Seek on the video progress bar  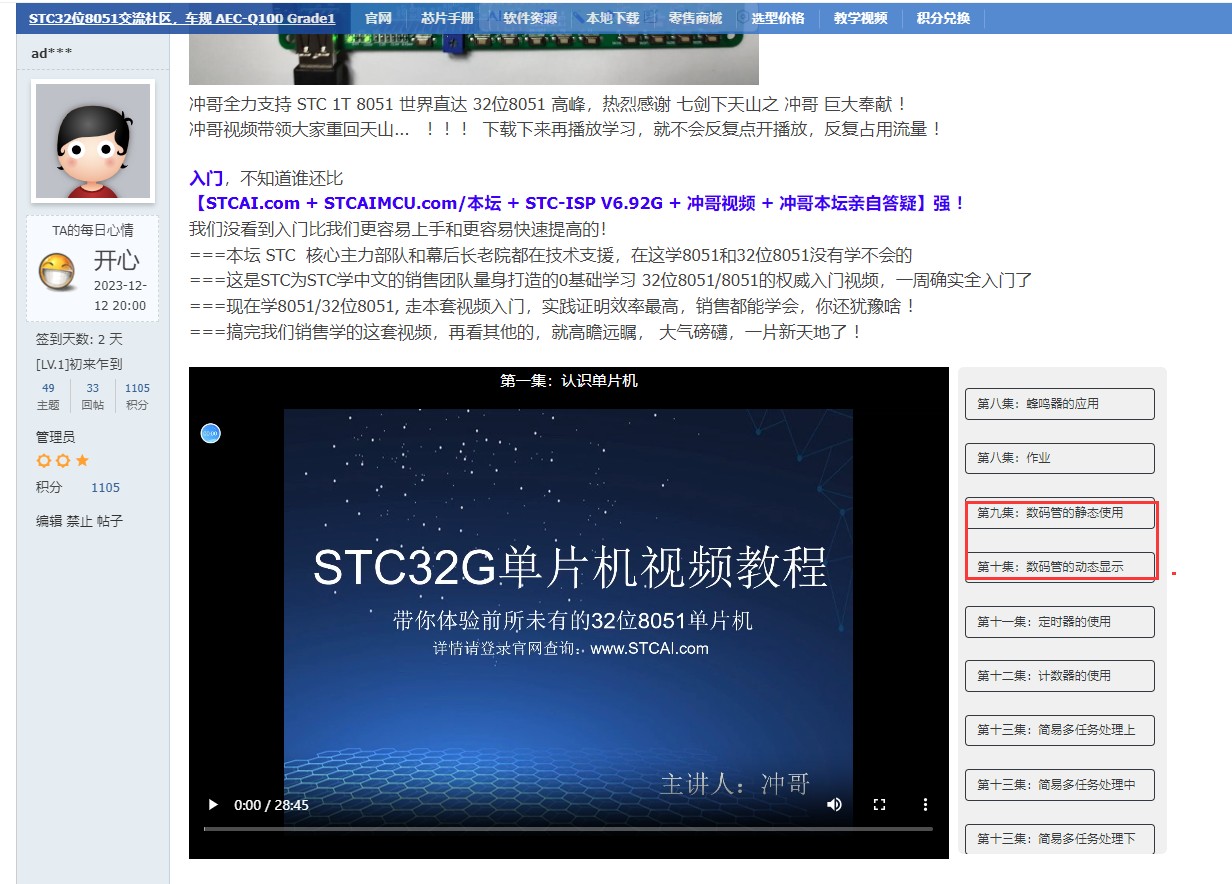(568, 828)
